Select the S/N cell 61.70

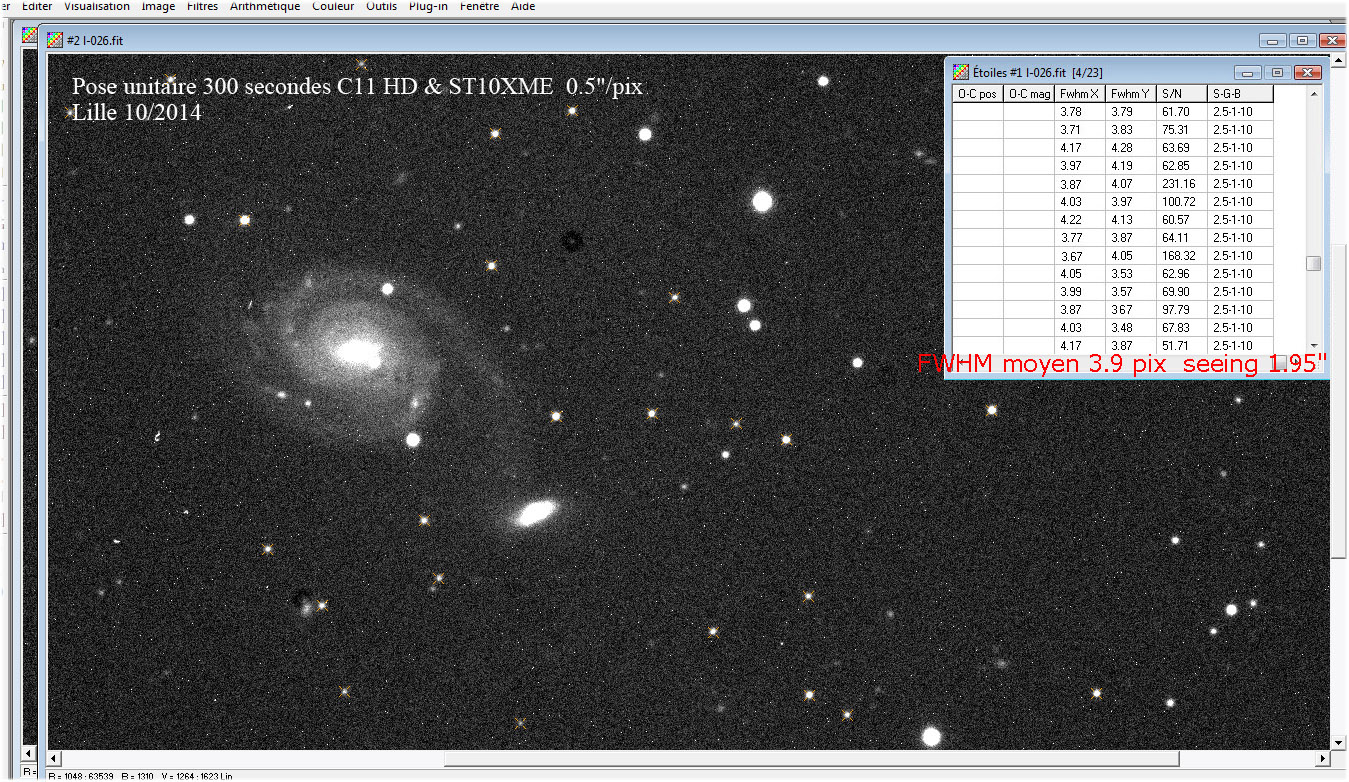tap(1183, 112)
